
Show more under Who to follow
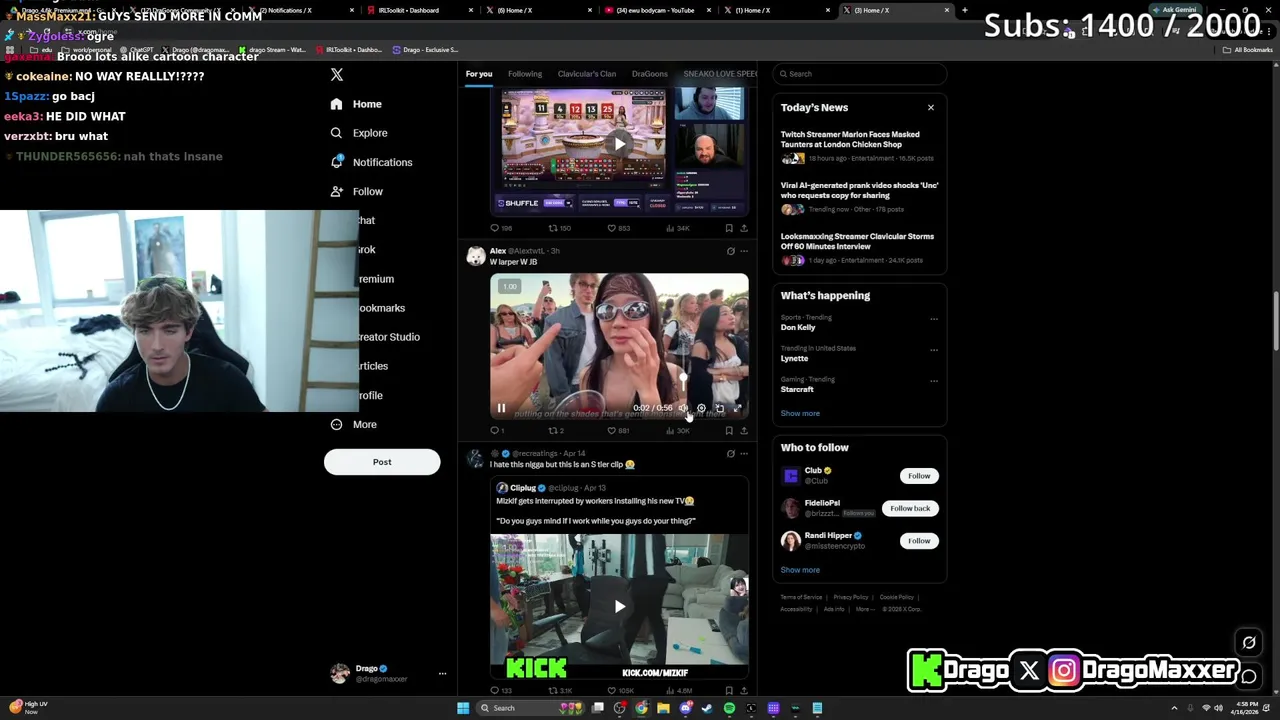tap(800, 570)
